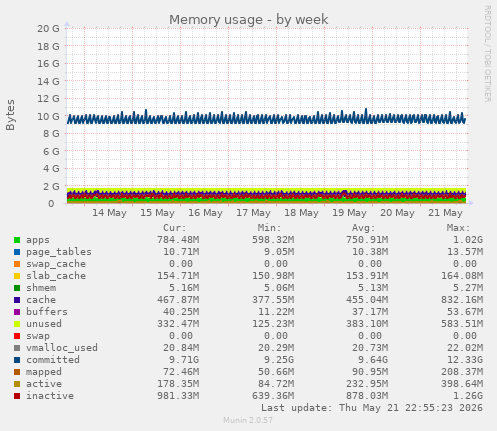Click the inactive dark red legend swatch
497x431 pixels.
click(17, 396)
